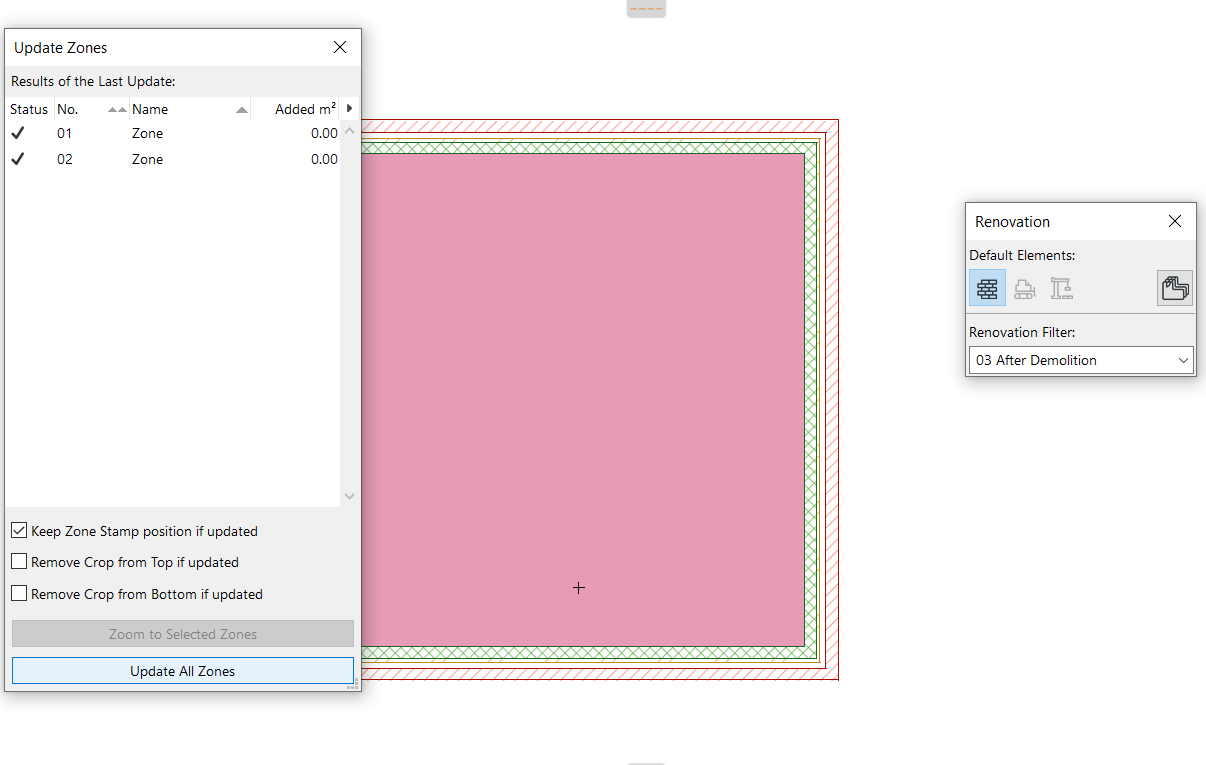Click the Zone name in row 01
1206x765 pixels.
tap(147, 133)
